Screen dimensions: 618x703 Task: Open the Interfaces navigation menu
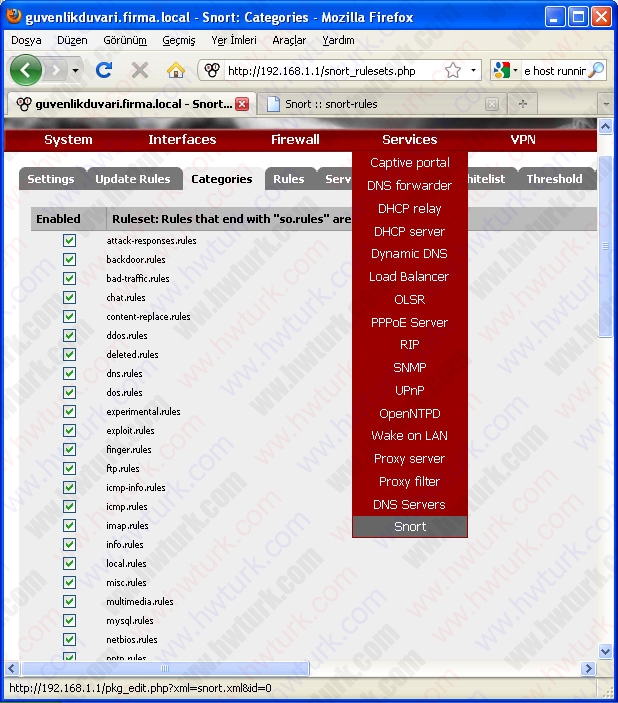[x=182, y=139]
